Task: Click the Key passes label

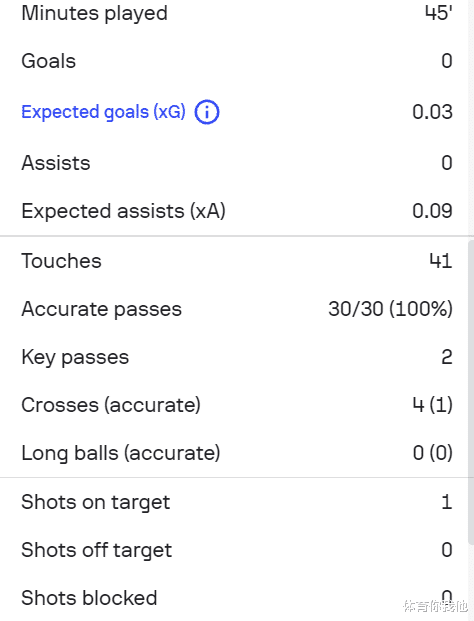Action: click(x=75, y=358)
